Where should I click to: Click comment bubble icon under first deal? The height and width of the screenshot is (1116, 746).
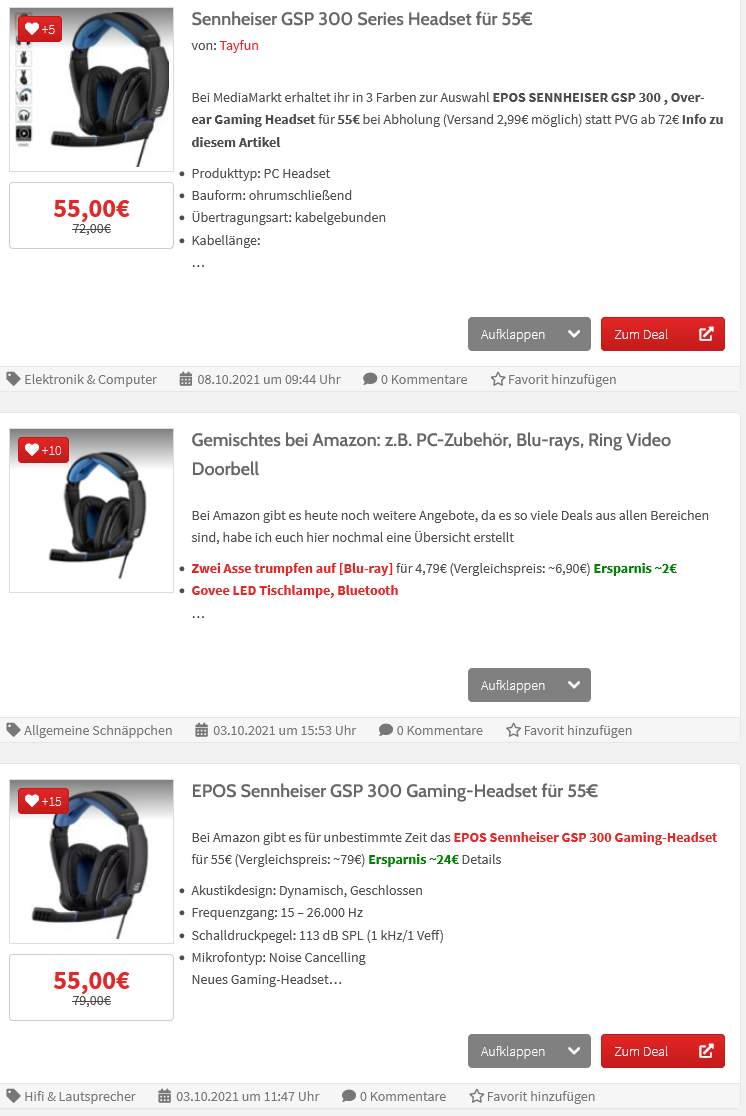[370, 380]
